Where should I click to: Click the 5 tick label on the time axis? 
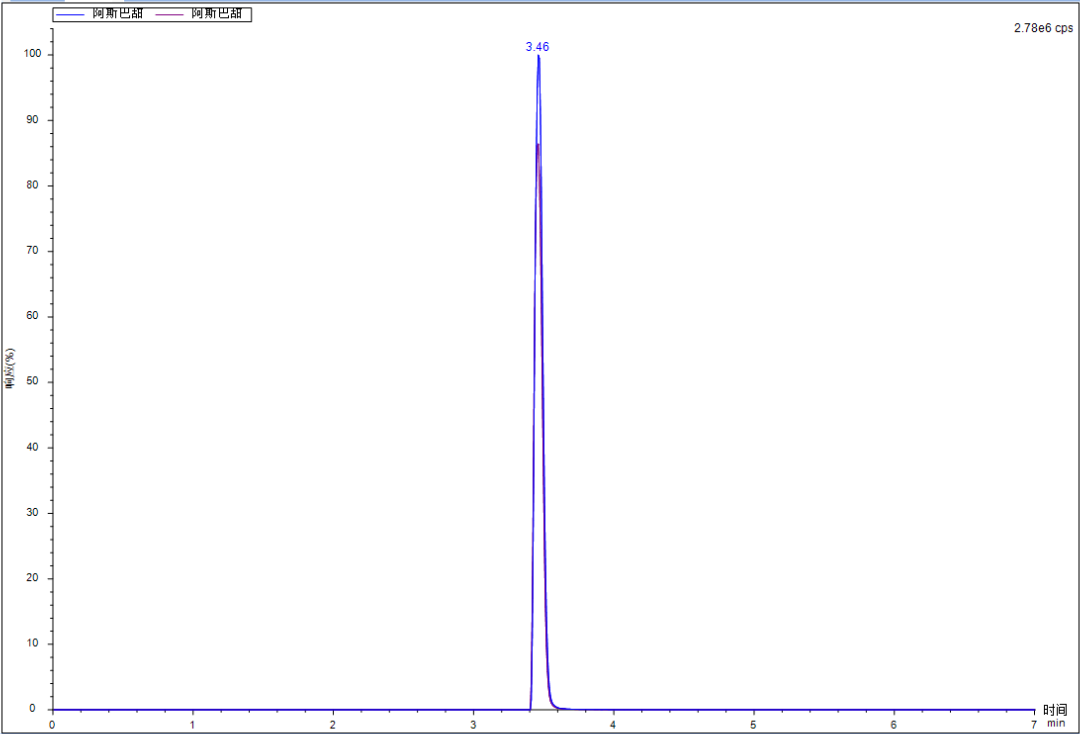pyautogui.click(x=753, y=724)
